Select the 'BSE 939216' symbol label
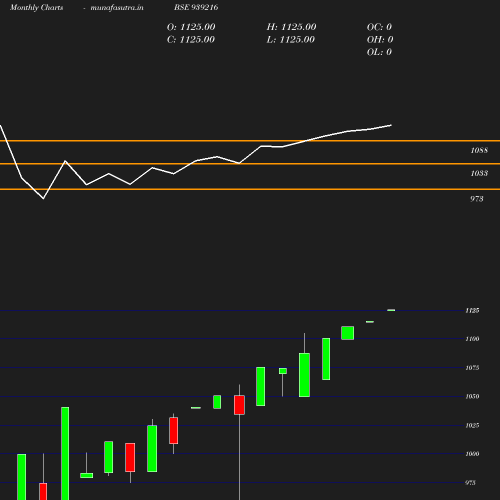This screenshot has height=500, width=500. [196, 7]
